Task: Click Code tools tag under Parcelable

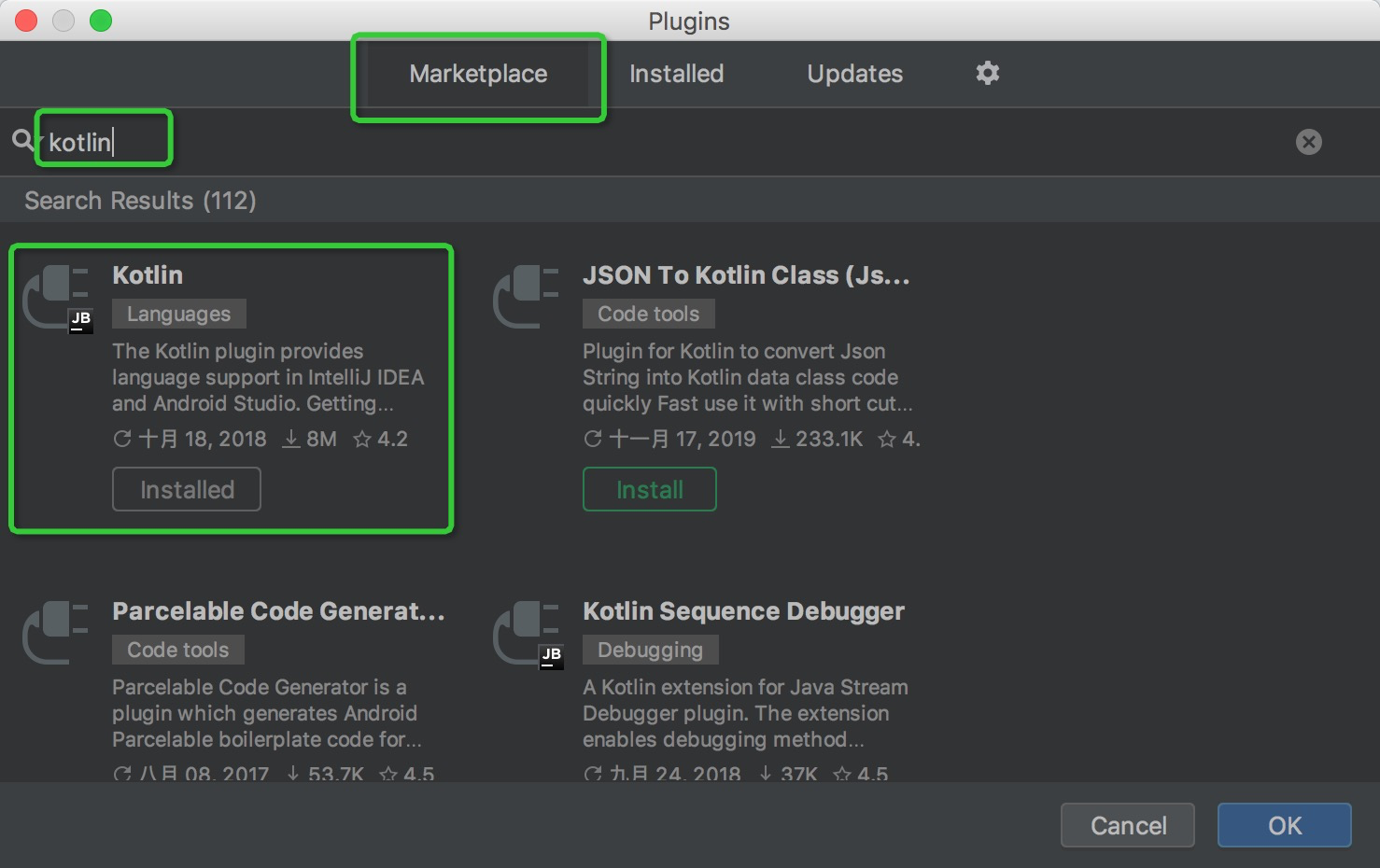Action: point(178,650)
